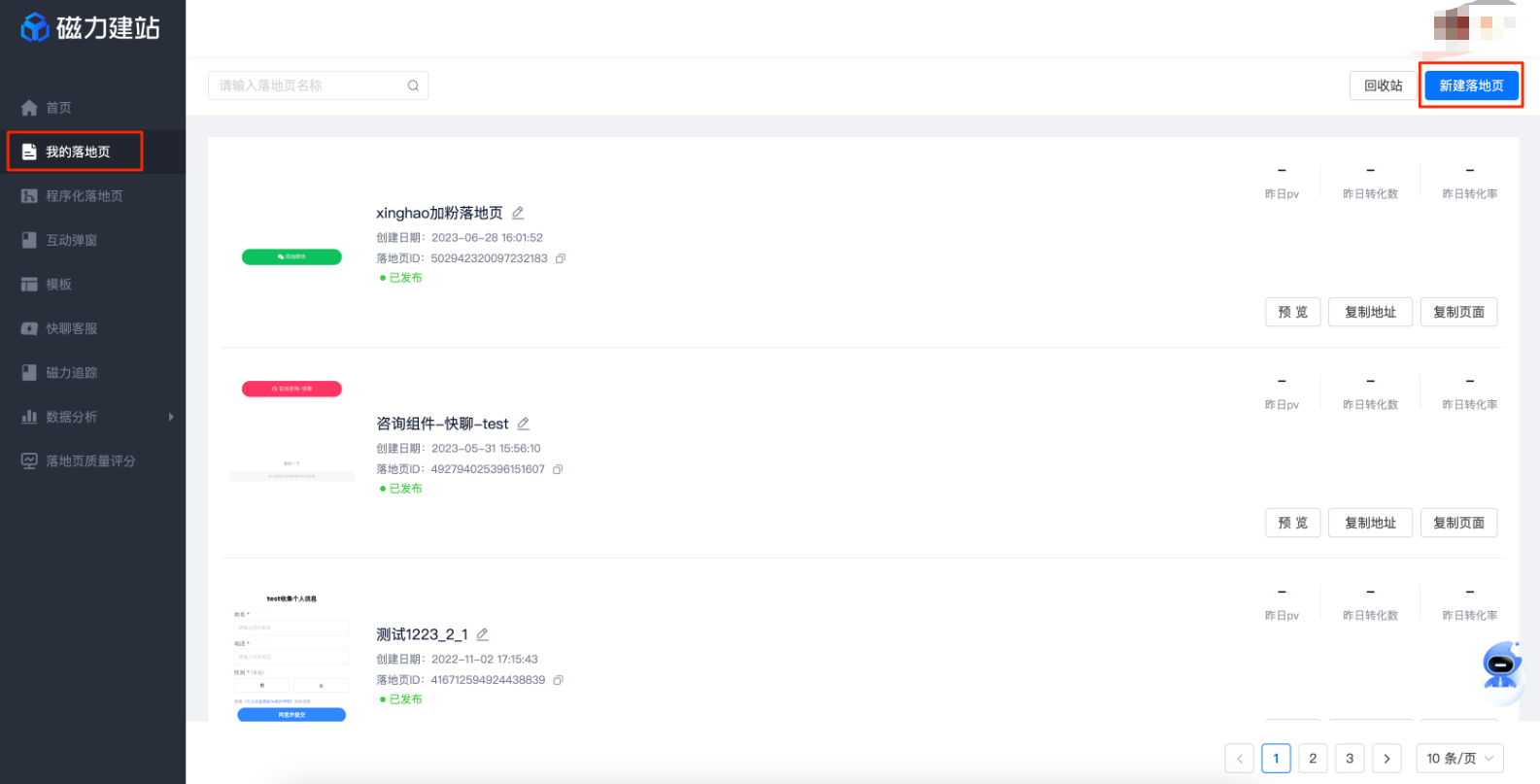Expand the 数据分析 submenu arrow
1540x784 pixels.
click(x=171, y=417)
